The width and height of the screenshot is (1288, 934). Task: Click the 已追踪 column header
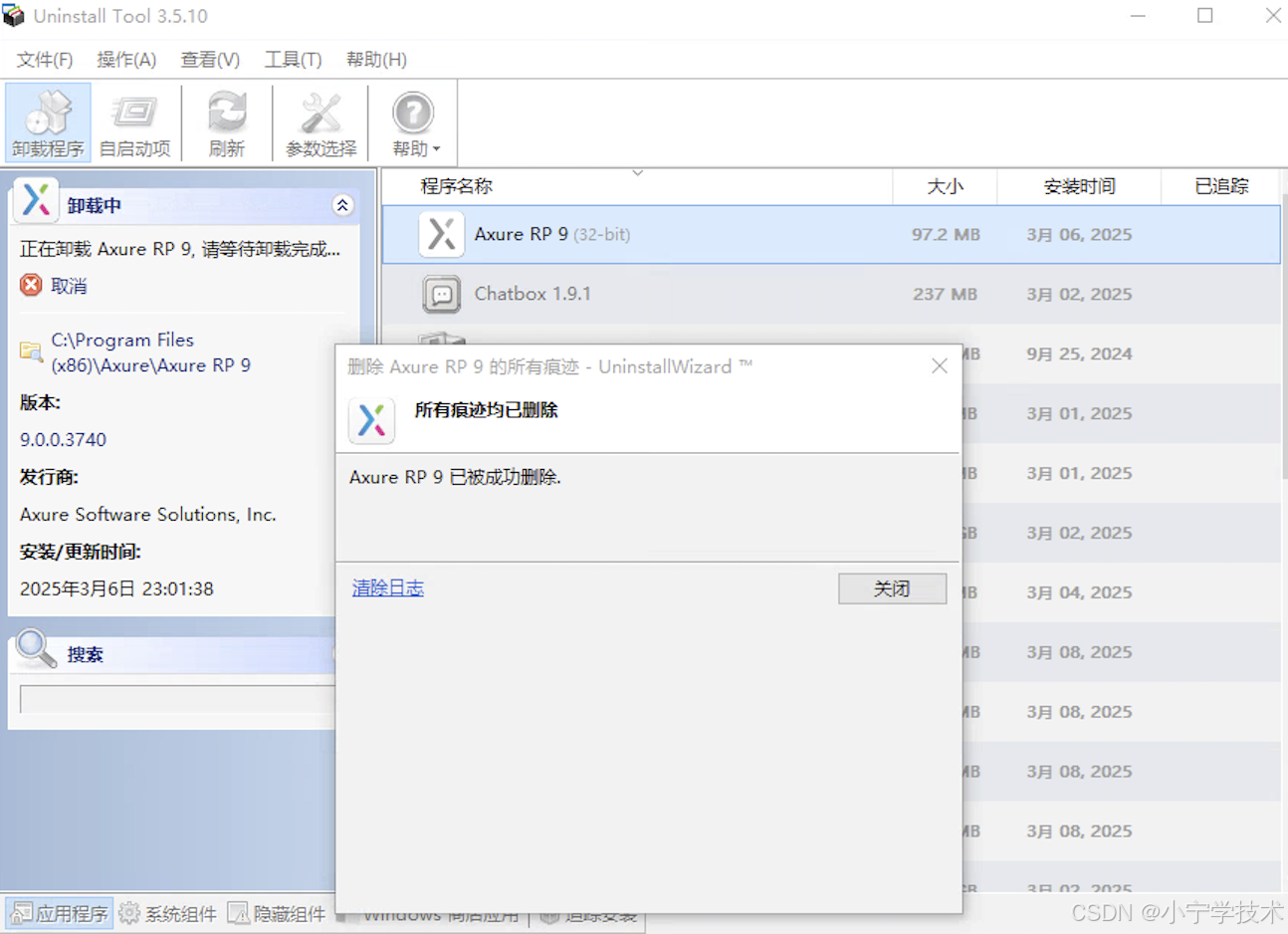[1220, 186]
